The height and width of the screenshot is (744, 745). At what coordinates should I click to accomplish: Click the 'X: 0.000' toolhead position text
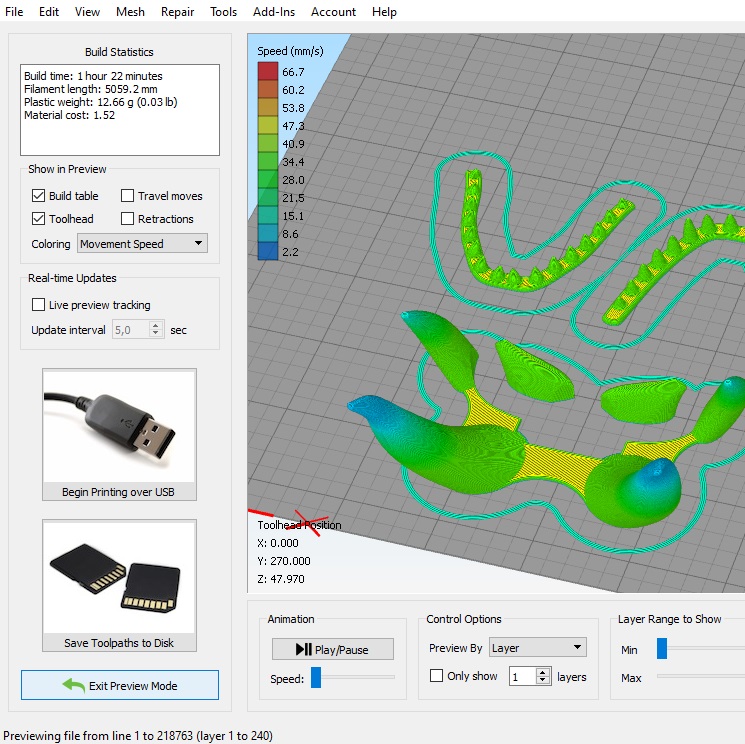click(278, 543)
